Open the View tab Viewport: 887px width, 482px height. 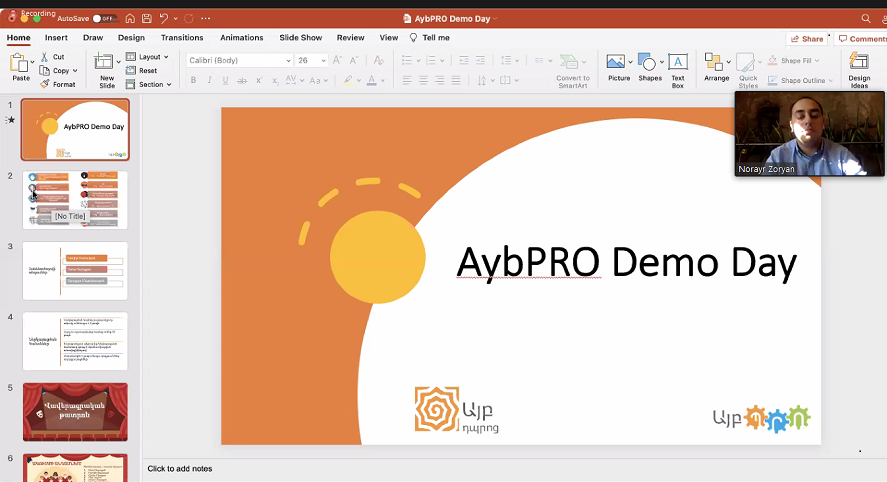coord(389,37)
